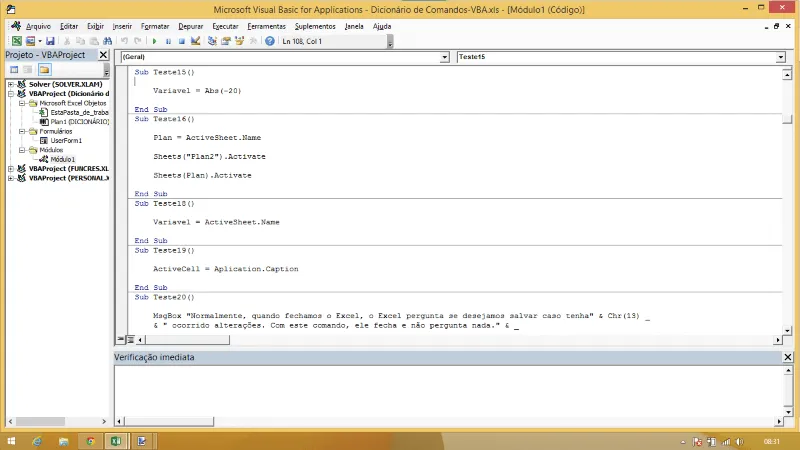Click the Undo arrow icon
This screenshot has height=450, width=800.
pos(124,41)
